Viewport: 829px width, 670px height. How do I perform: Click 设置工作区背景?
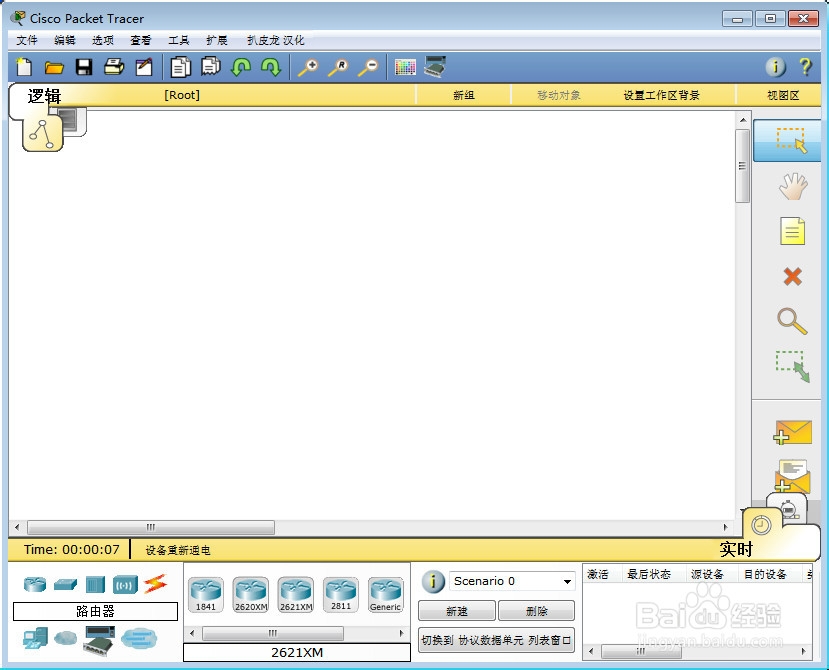[x=661, y=95]
